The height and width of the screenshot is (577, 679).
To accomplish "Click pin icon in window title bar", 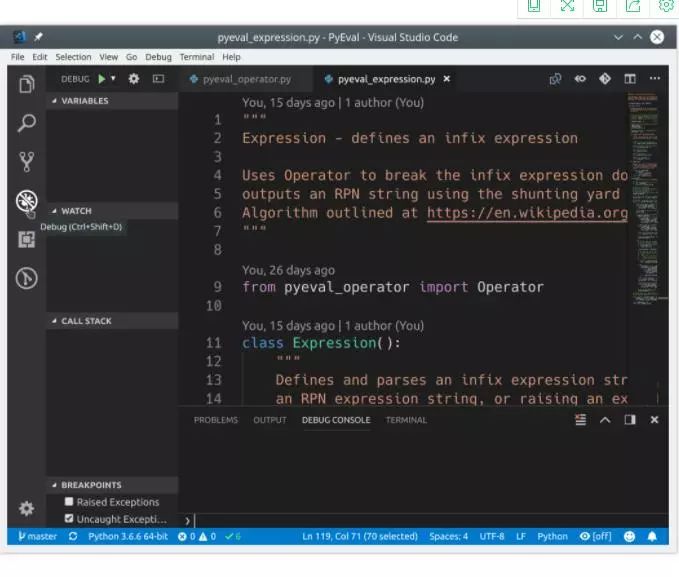I will pos(38,37).
